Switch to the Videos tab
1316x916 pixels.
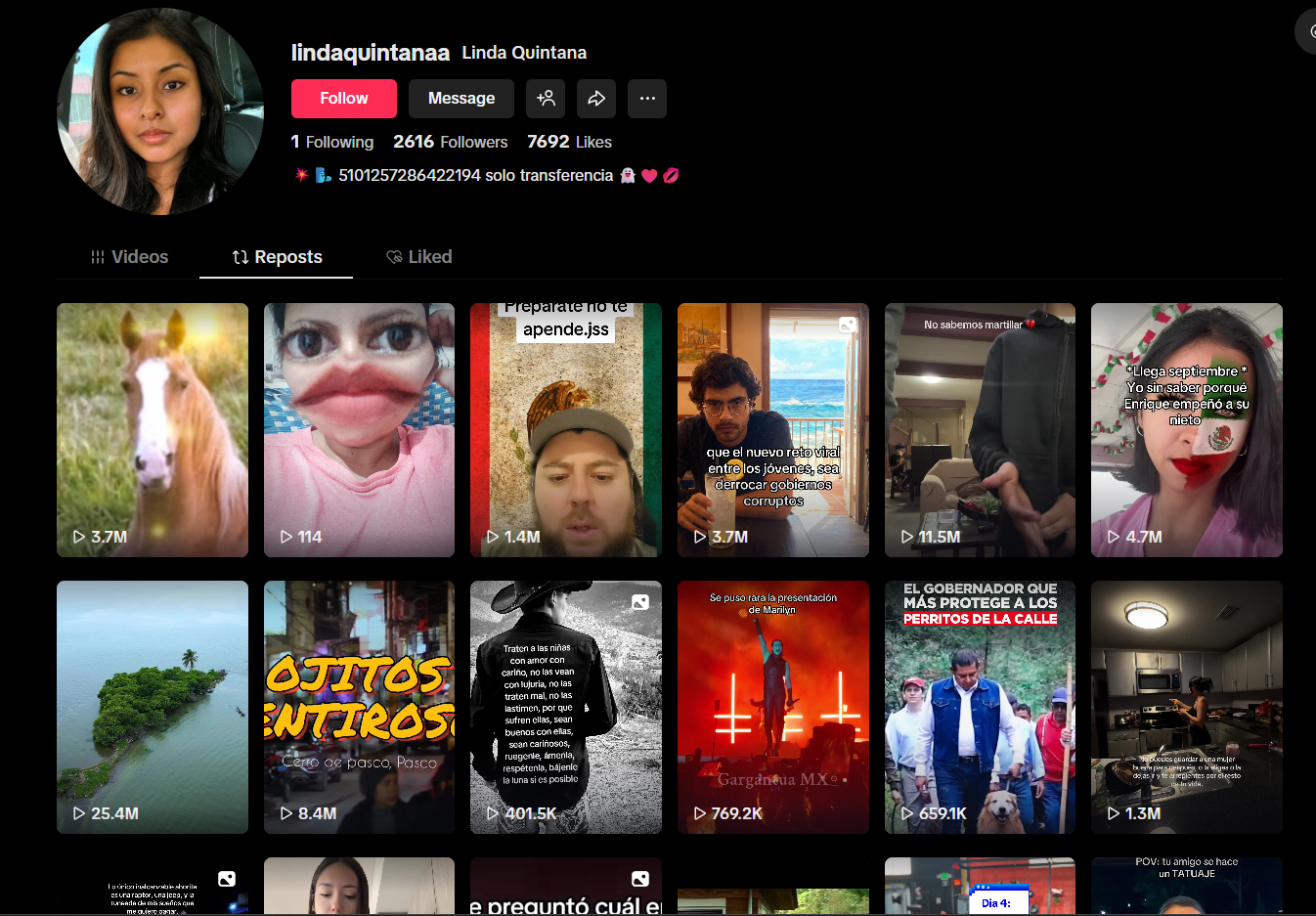[129, 257]
